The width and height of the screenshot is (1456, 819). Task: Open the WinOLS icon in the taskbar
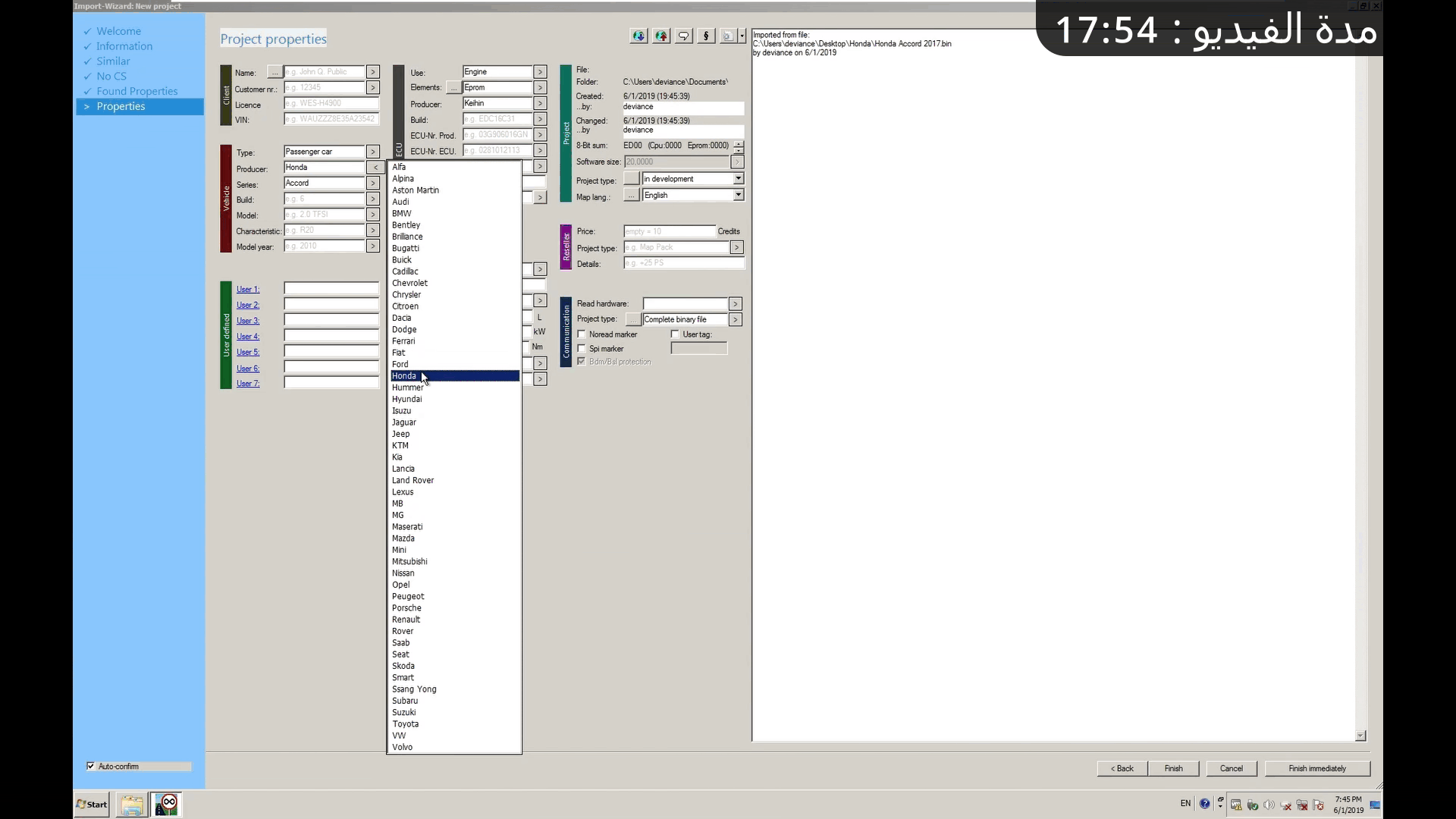(x=167, y=804)
